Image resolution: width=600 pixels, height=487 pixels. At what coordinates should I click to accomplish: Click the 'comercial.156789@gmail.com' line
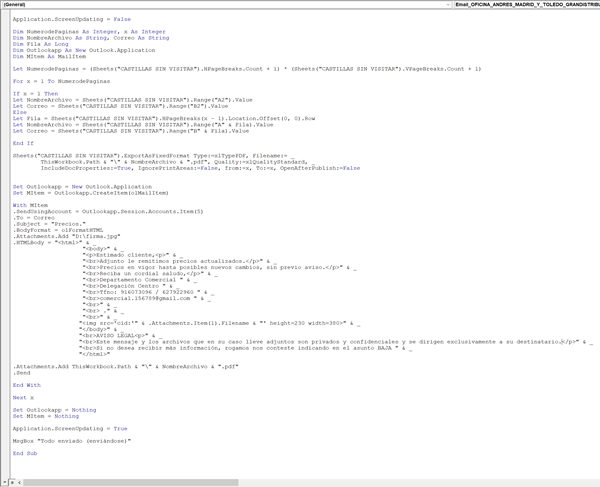tap(147, 298)
